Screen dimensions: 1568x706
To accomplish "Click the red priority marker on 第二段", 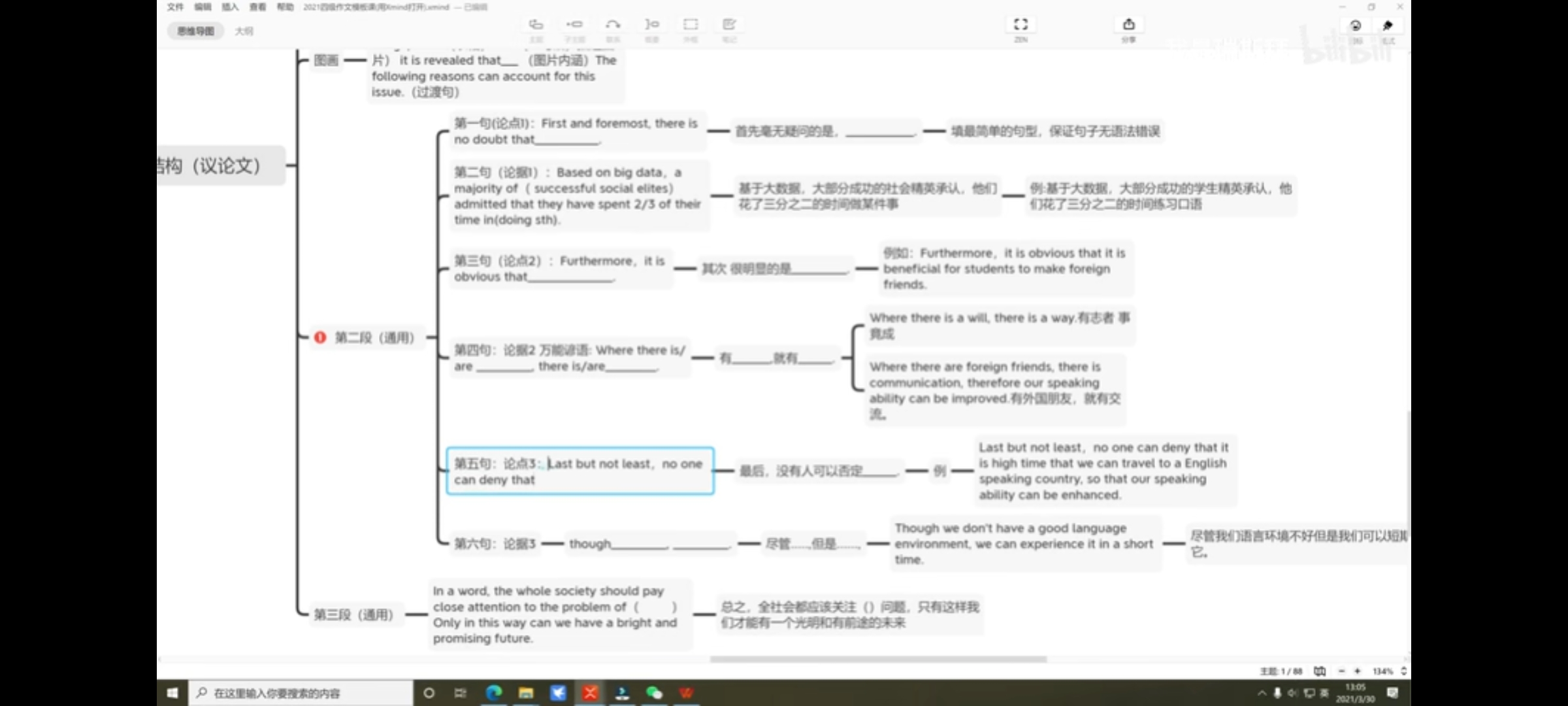I will tap(319, 337).
